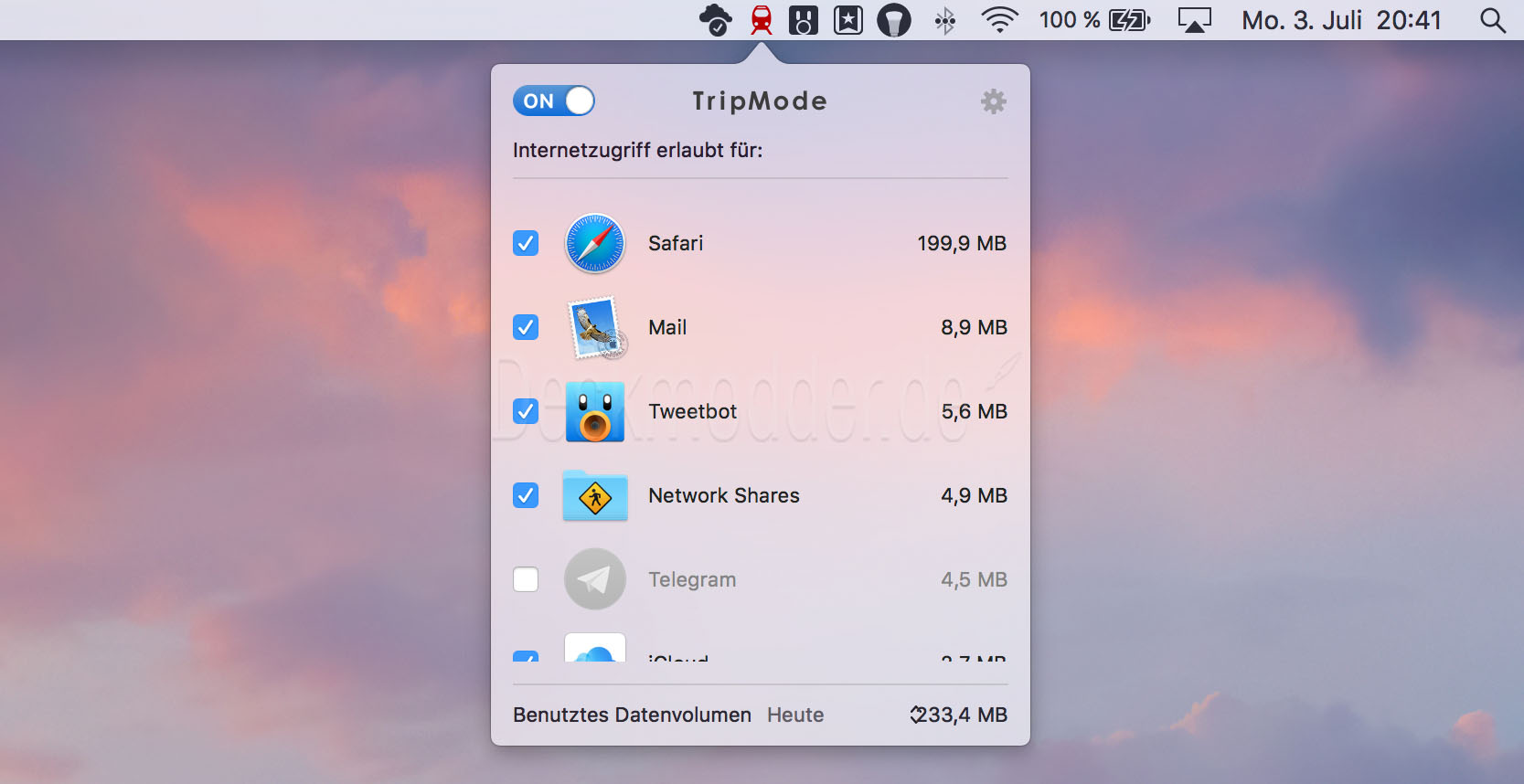Click the 199,9 MB Safari usage value
The height and width of the screenshot is (784, 1524).
(x=962, y=243)
